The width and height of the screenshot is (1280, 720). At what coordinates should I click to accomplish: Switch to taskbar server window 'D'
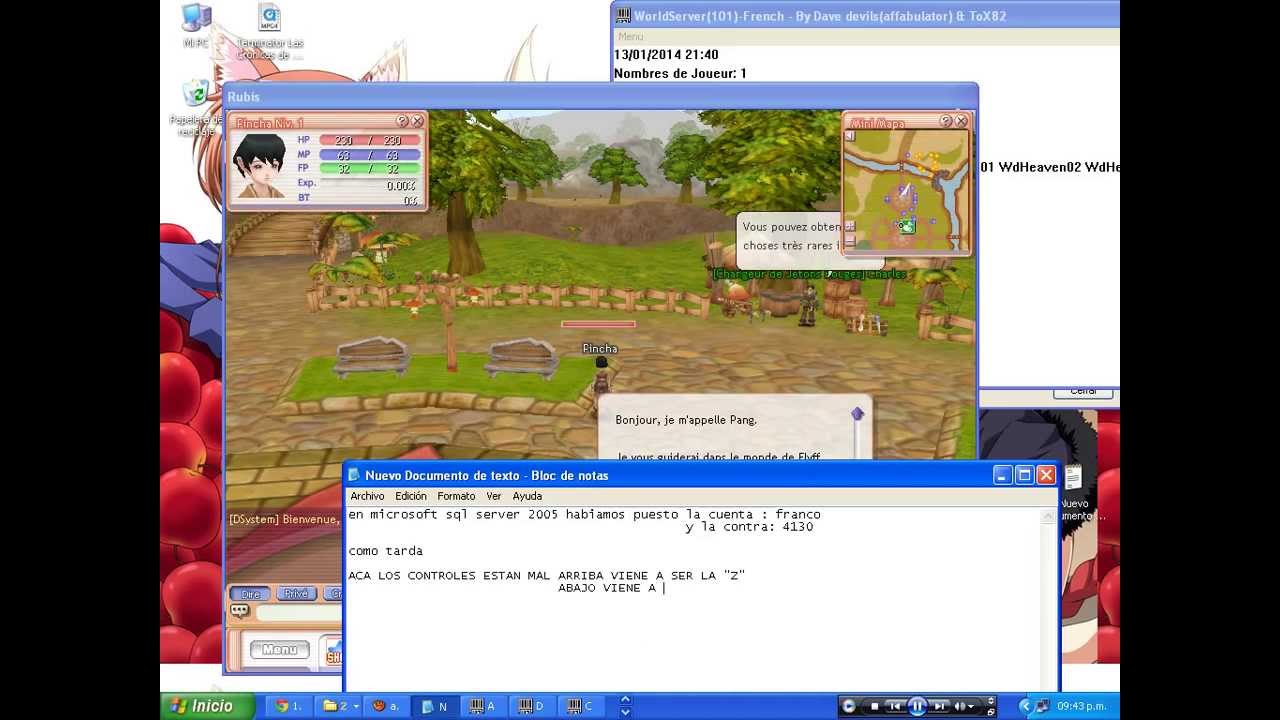(532, 706)
